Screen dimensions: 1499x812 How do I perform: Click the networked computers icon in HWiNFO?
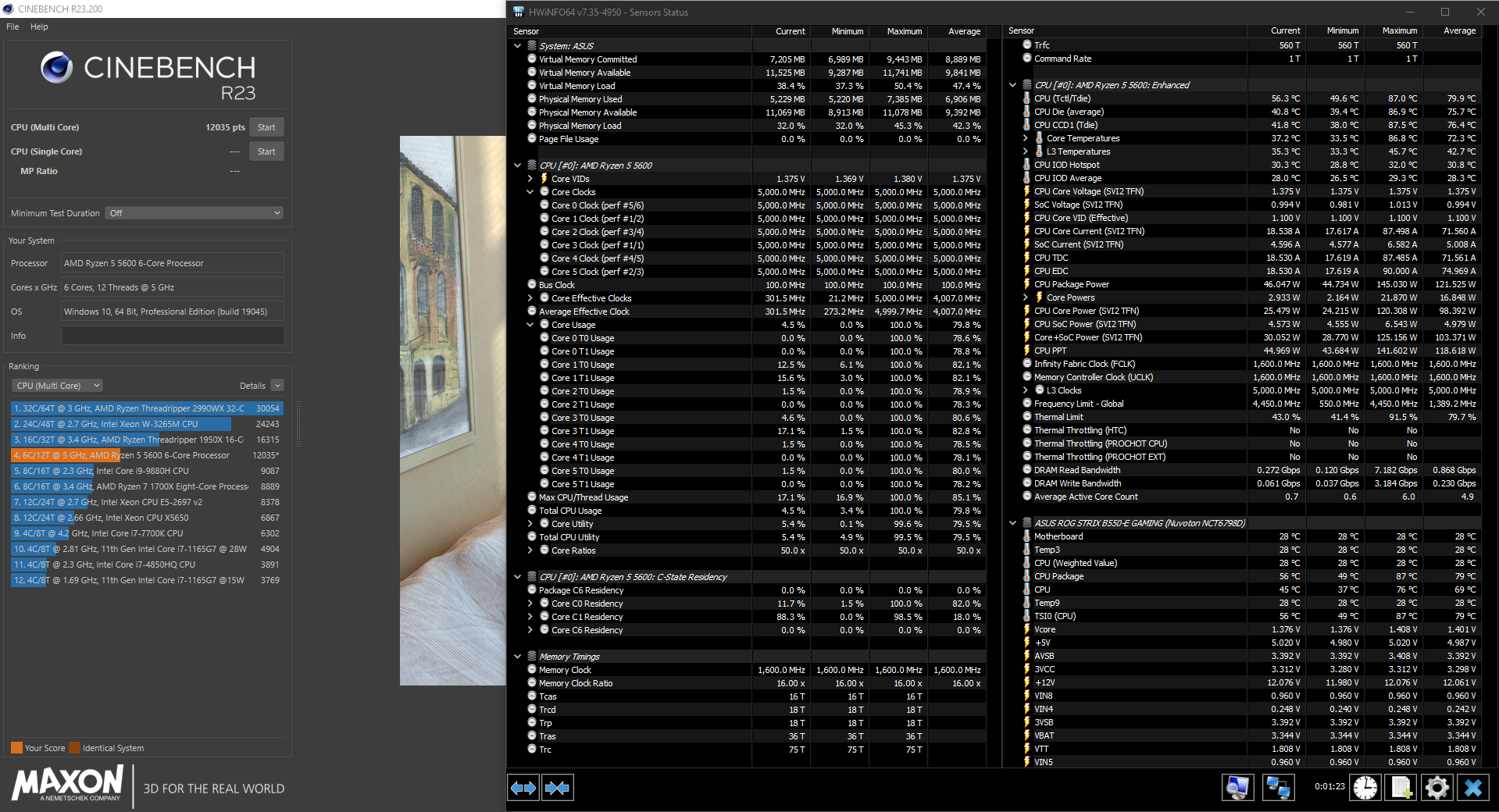coord(1278,787)
